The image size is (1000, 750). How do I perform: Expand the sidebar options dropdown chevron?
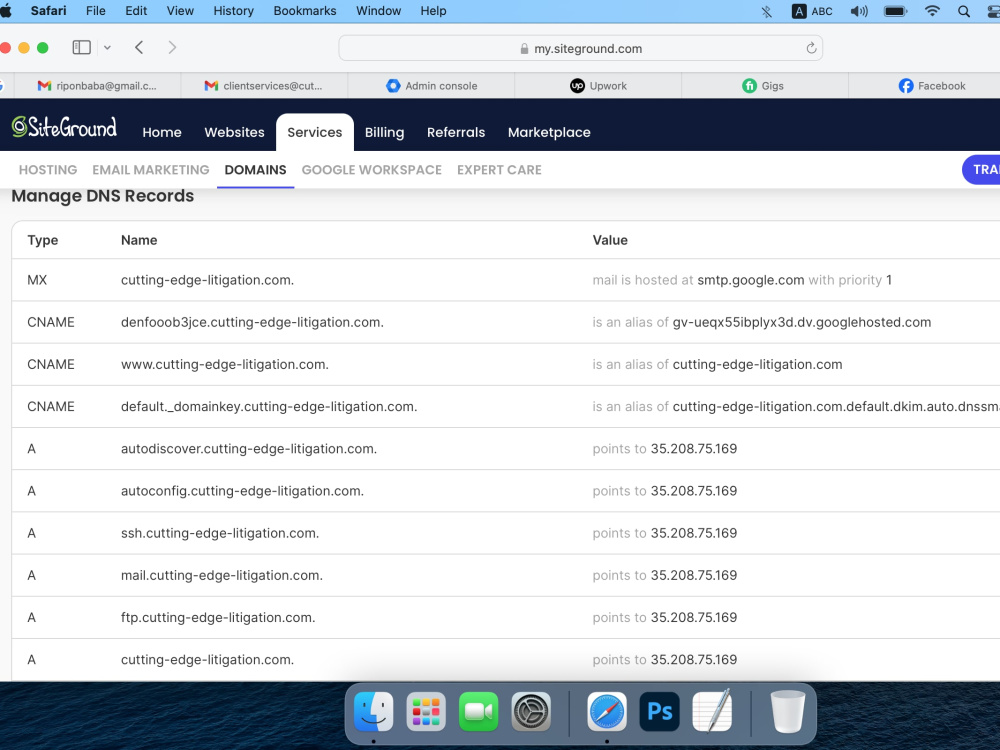pyautogui.click(x=107, y=47)
